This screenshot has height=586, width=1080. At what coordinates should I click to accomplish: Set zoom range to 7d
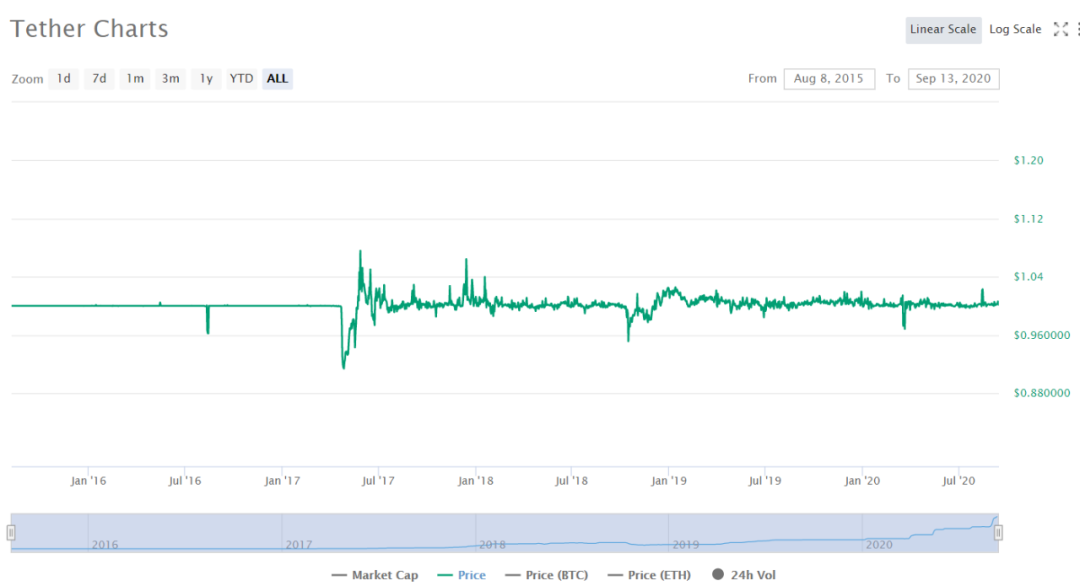click(x=99, y=79)
